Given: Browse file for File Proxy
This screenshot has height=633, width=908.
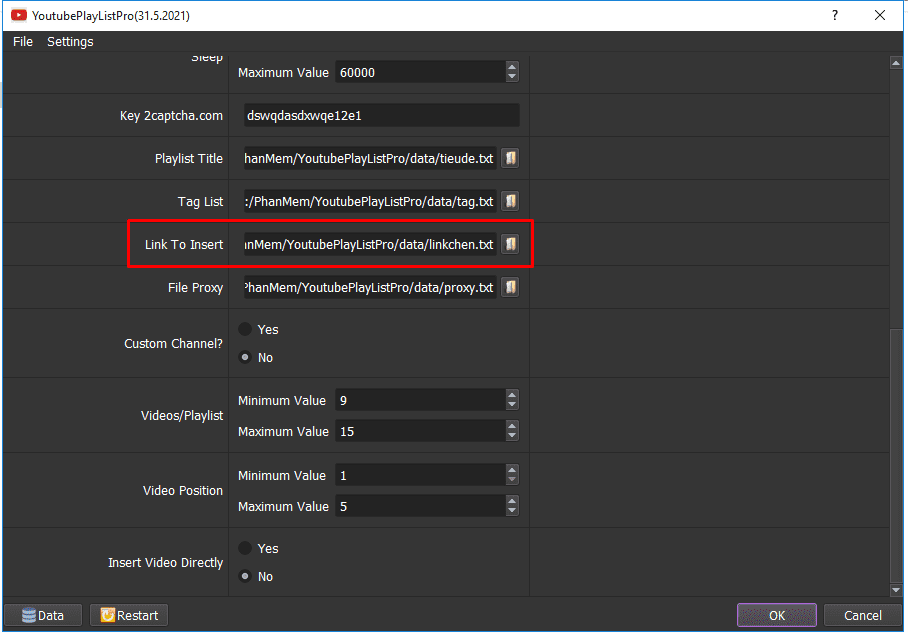Looking at the screenshot, I should click(x=510, y=287).
